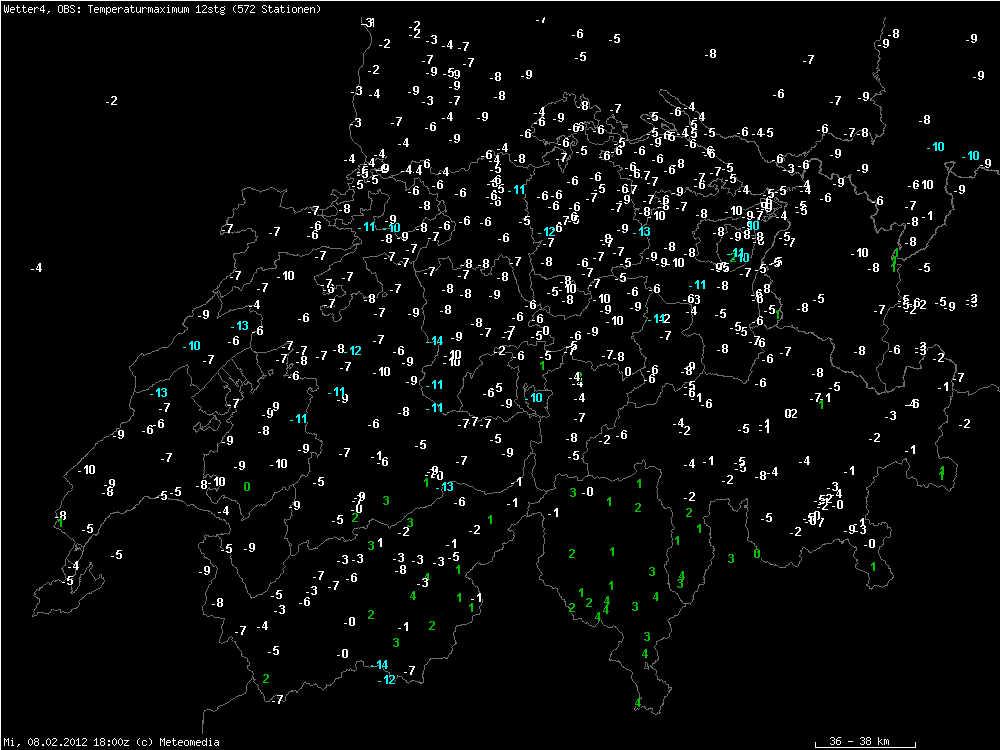Select the green 2 near the southwest border tip
Viewport: 1000px width, 750px height.
tap(266, 679)
